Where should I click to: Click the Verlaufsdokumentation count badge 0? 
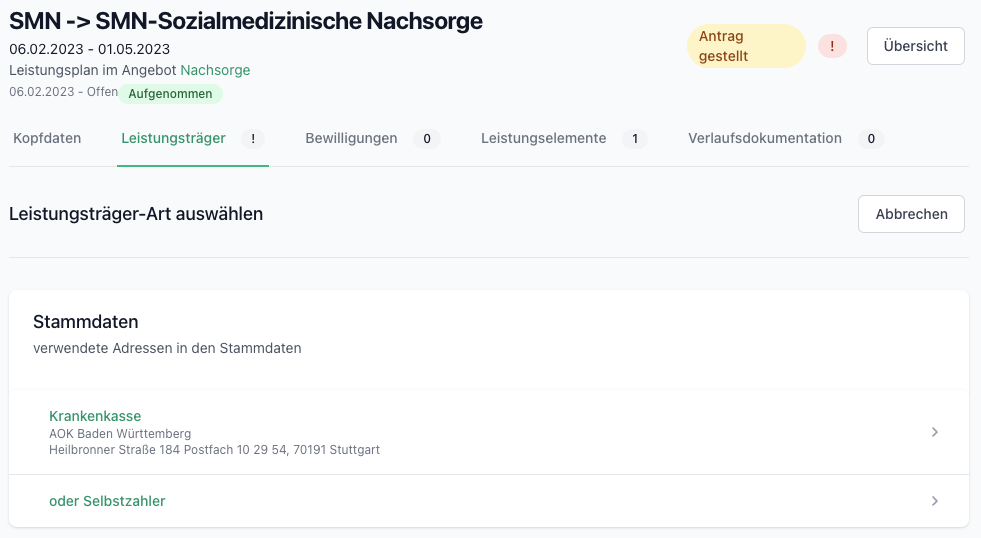click(871, 139)
